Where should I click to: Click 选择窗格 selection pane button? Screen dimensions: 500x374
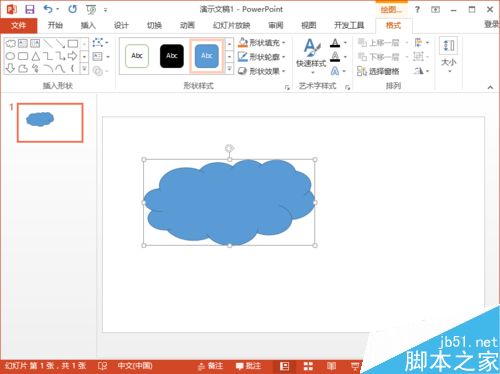[378, 71]
